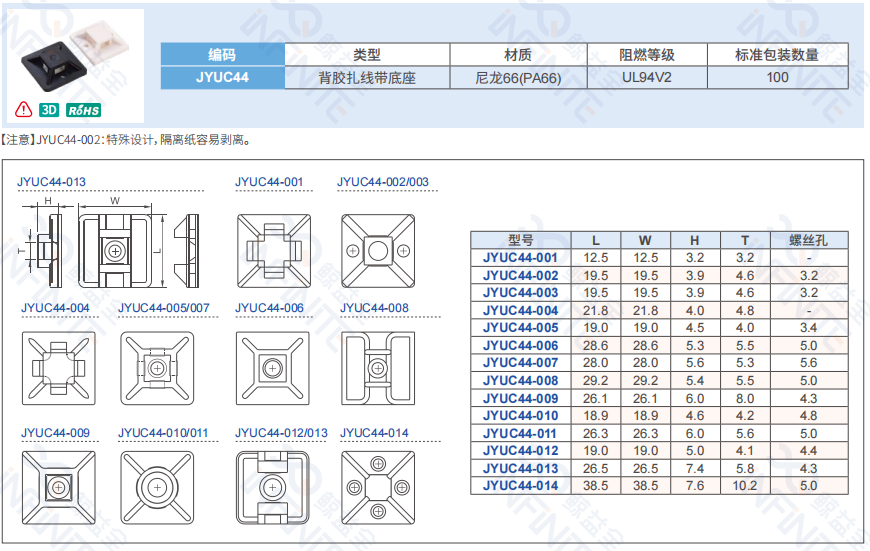Click the red warning triangle icon
This screenshot has height=551, width=870.
coord(24,109)
